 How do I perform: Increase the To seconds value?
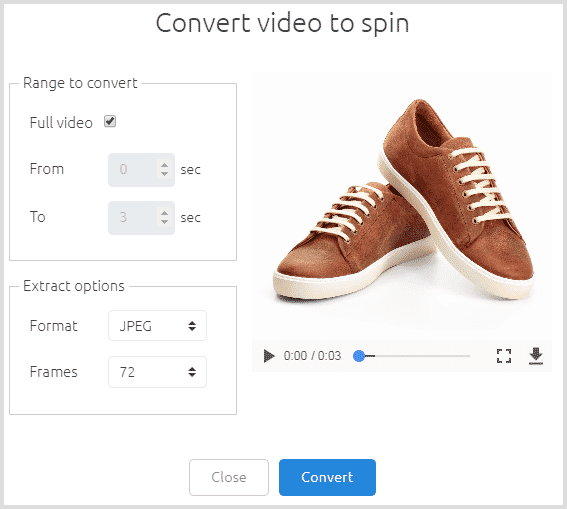pyautogui.click(x=165, y=213)
